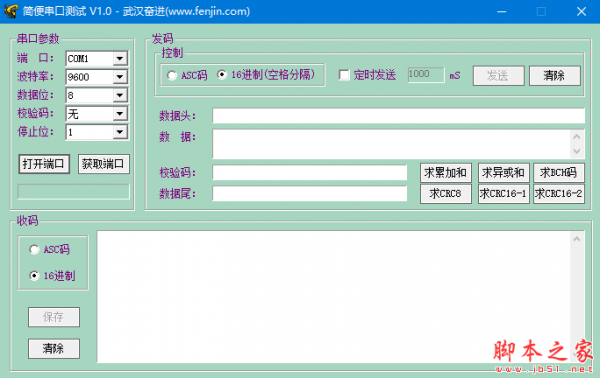
Task: Click the 保存 button in 收码
Action: (x=54, y=317)
